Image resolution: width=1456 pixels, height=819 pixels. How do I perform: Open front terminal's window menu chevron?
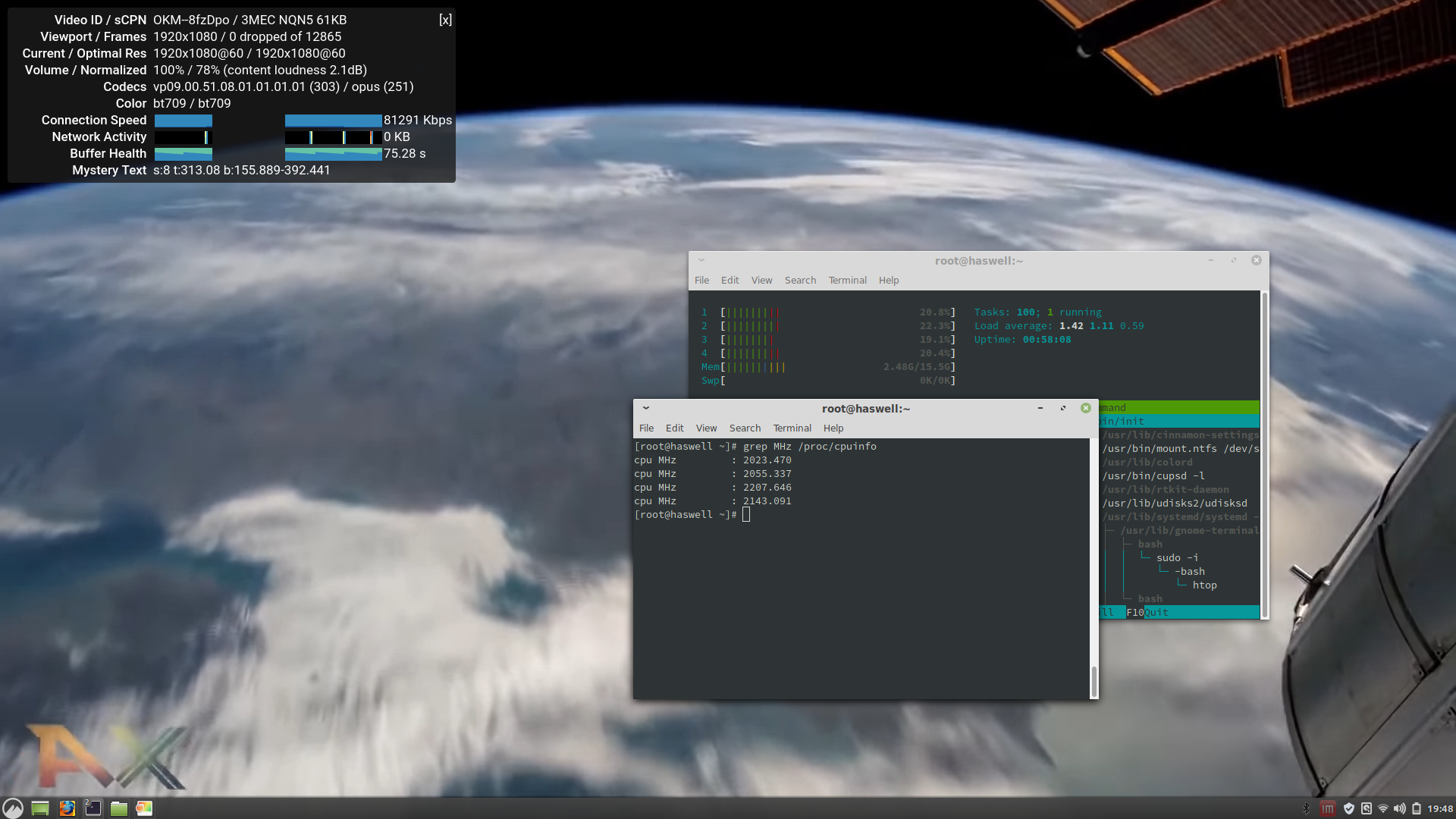(646, 408)
